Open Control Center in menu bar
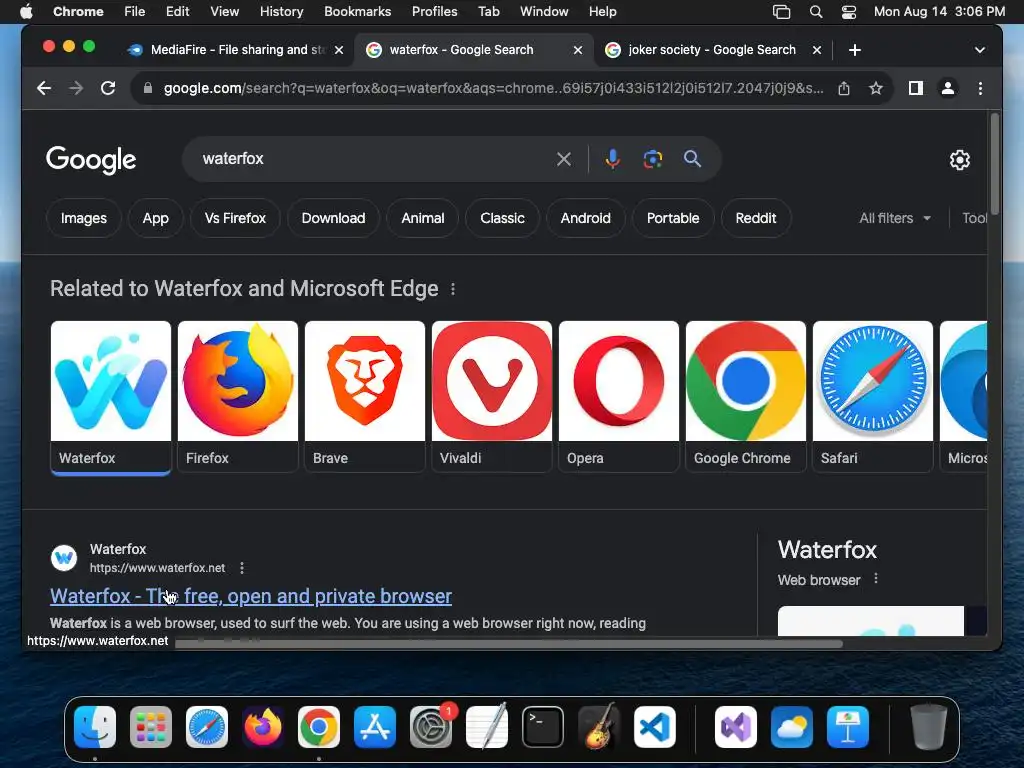 coord(848,12)
